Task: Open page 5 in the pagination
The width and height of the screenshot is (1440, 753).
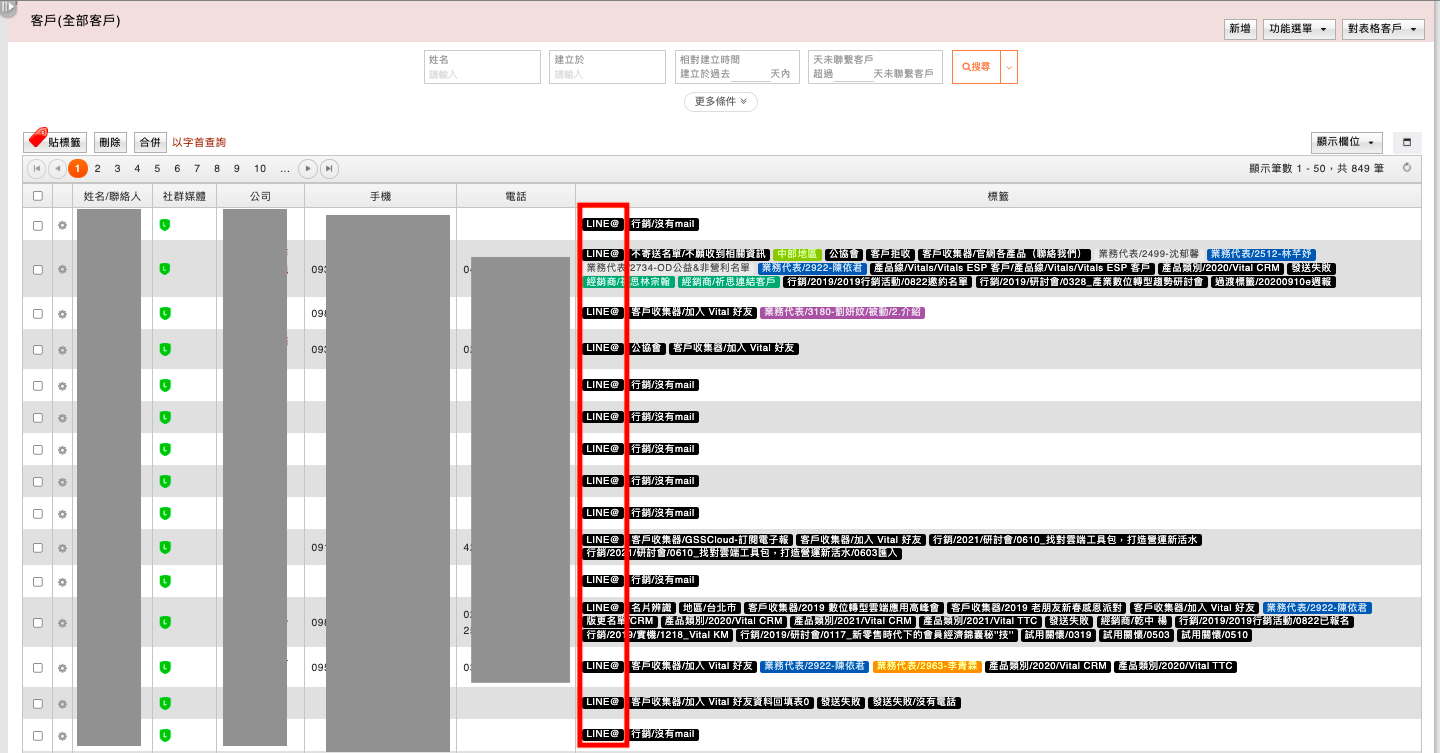Action: [x=157, y=169]
